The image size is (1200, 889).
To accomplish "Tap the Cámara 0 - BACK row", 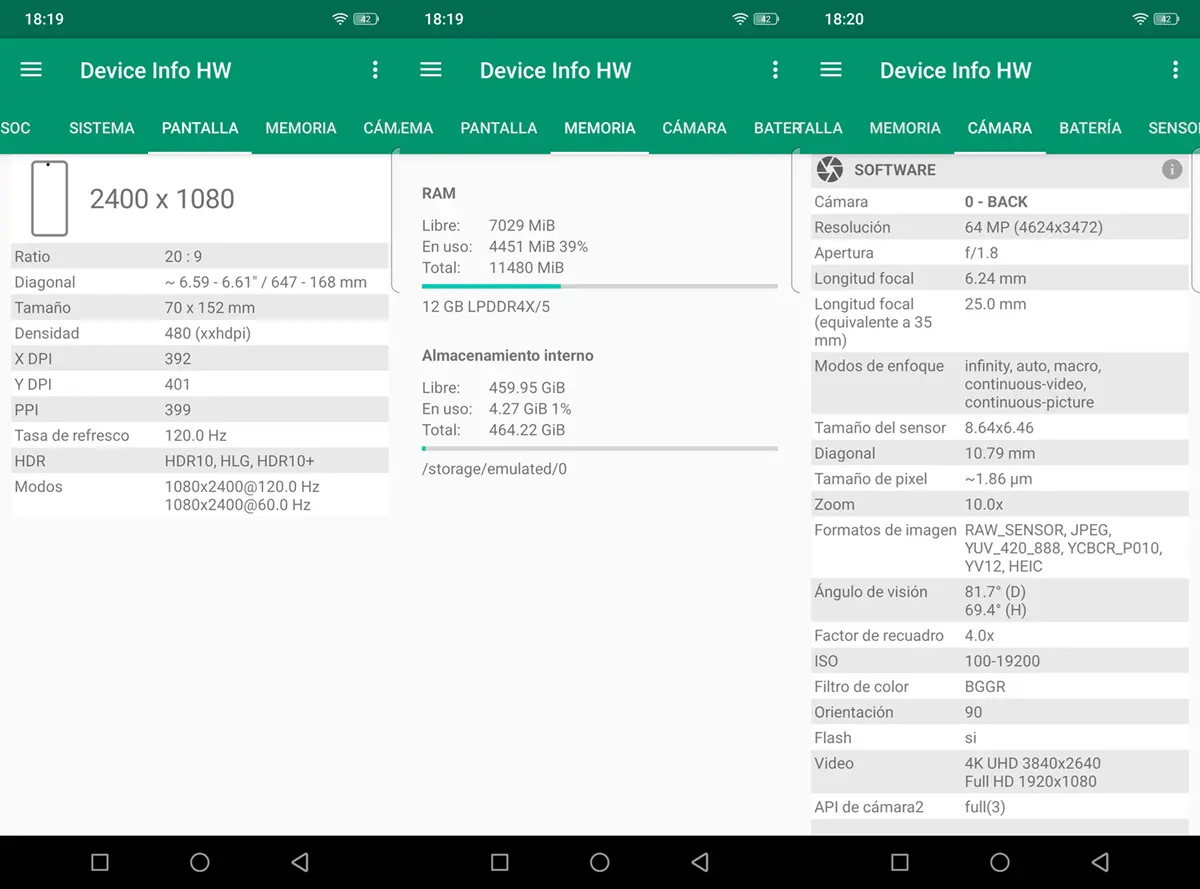I will [x=1000, y=202].
